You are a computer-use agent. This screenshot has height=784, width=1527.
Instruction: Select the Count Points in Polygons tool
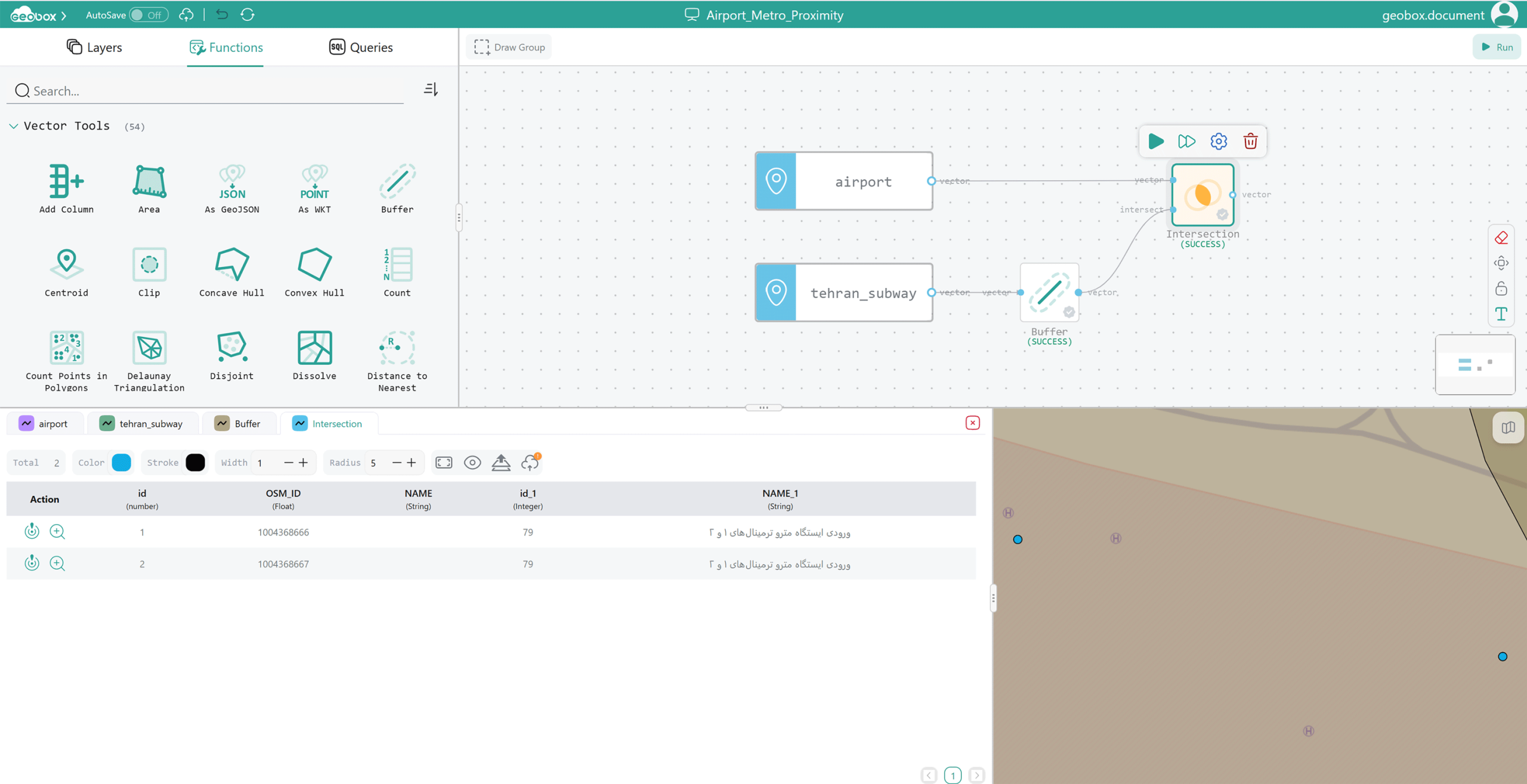66,361
